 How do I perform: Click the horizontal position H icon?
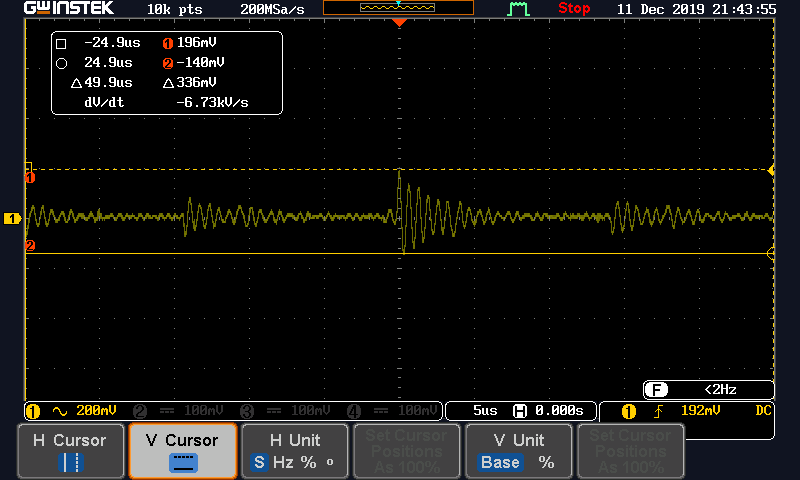point(520,411)
